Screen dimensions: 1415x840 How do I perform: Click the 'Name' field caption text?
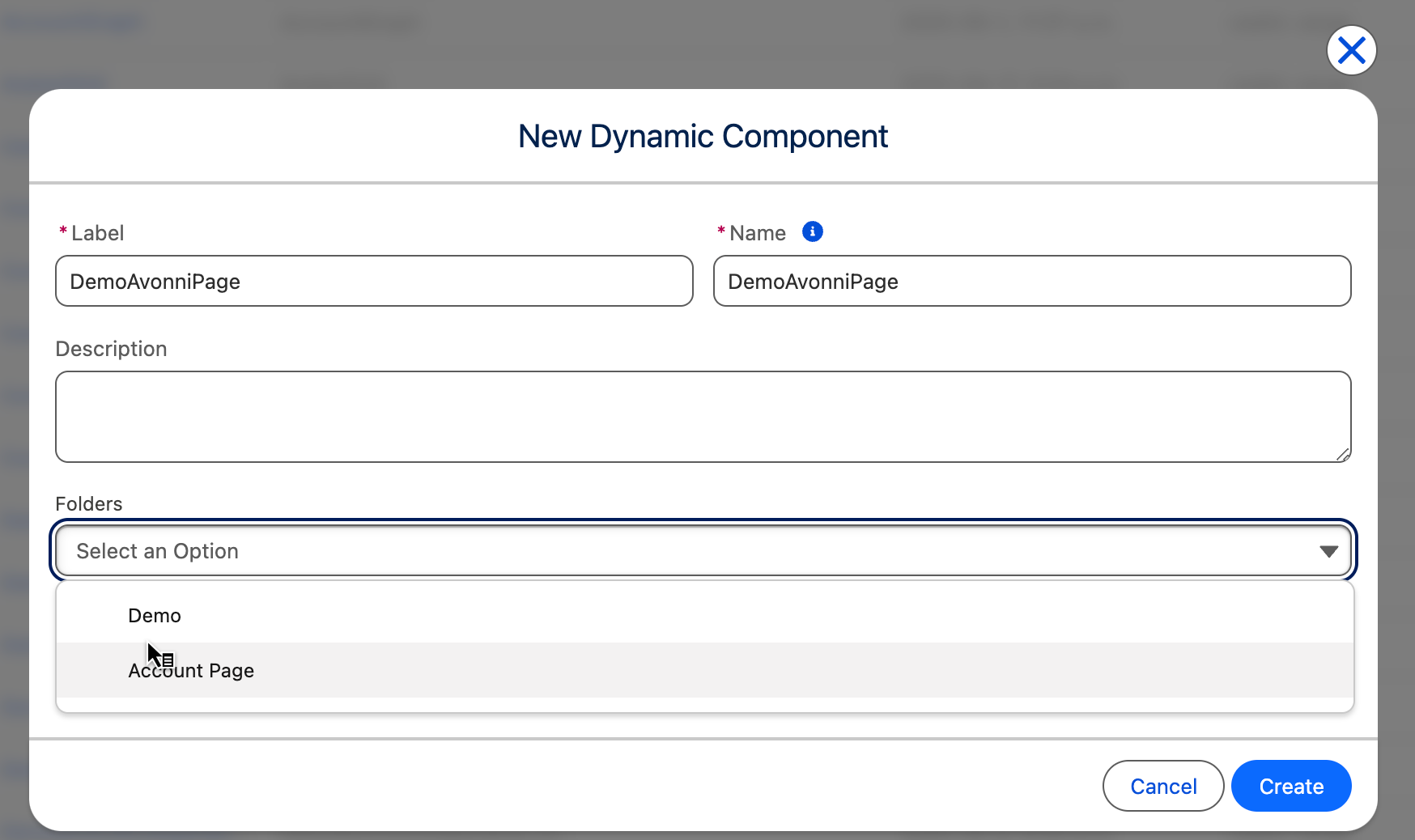click(757, 233)
